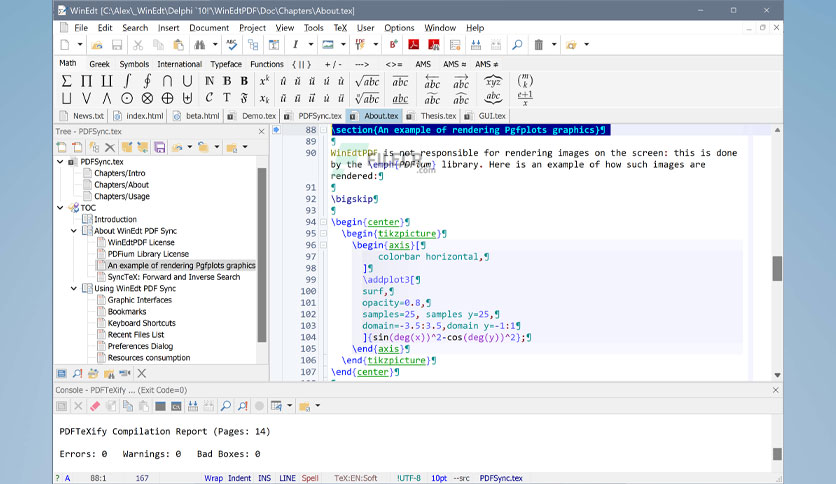This screenshot has width=836, height=484.
Task: Open the red Acrobat PDF preview icon
Action: click(x=413, y=45)
